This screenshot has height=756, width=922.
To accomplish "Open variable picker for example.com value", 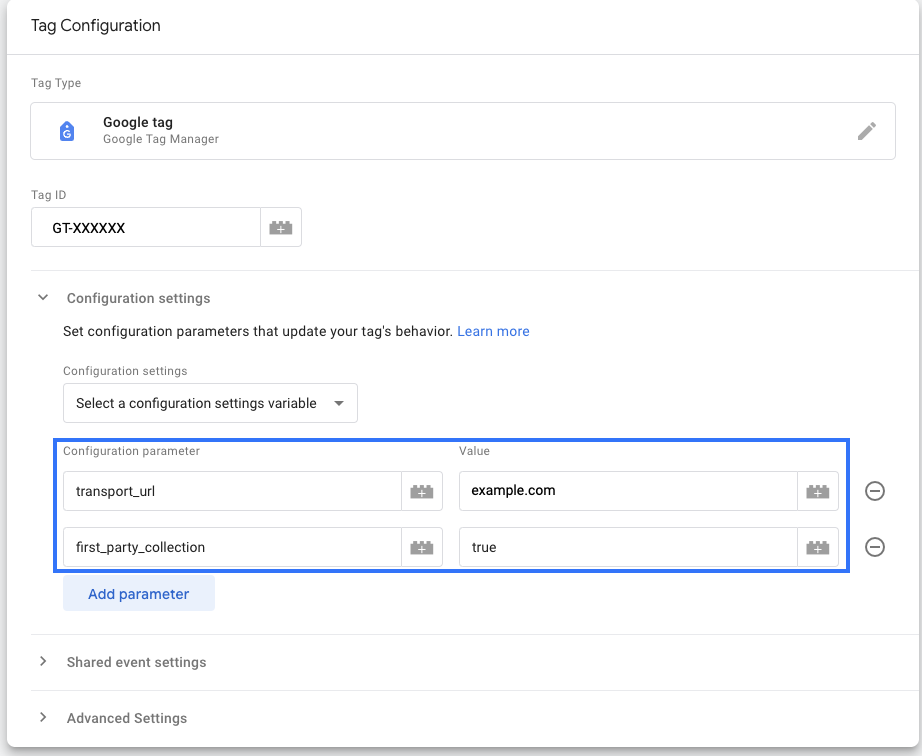I will (818, 491).
